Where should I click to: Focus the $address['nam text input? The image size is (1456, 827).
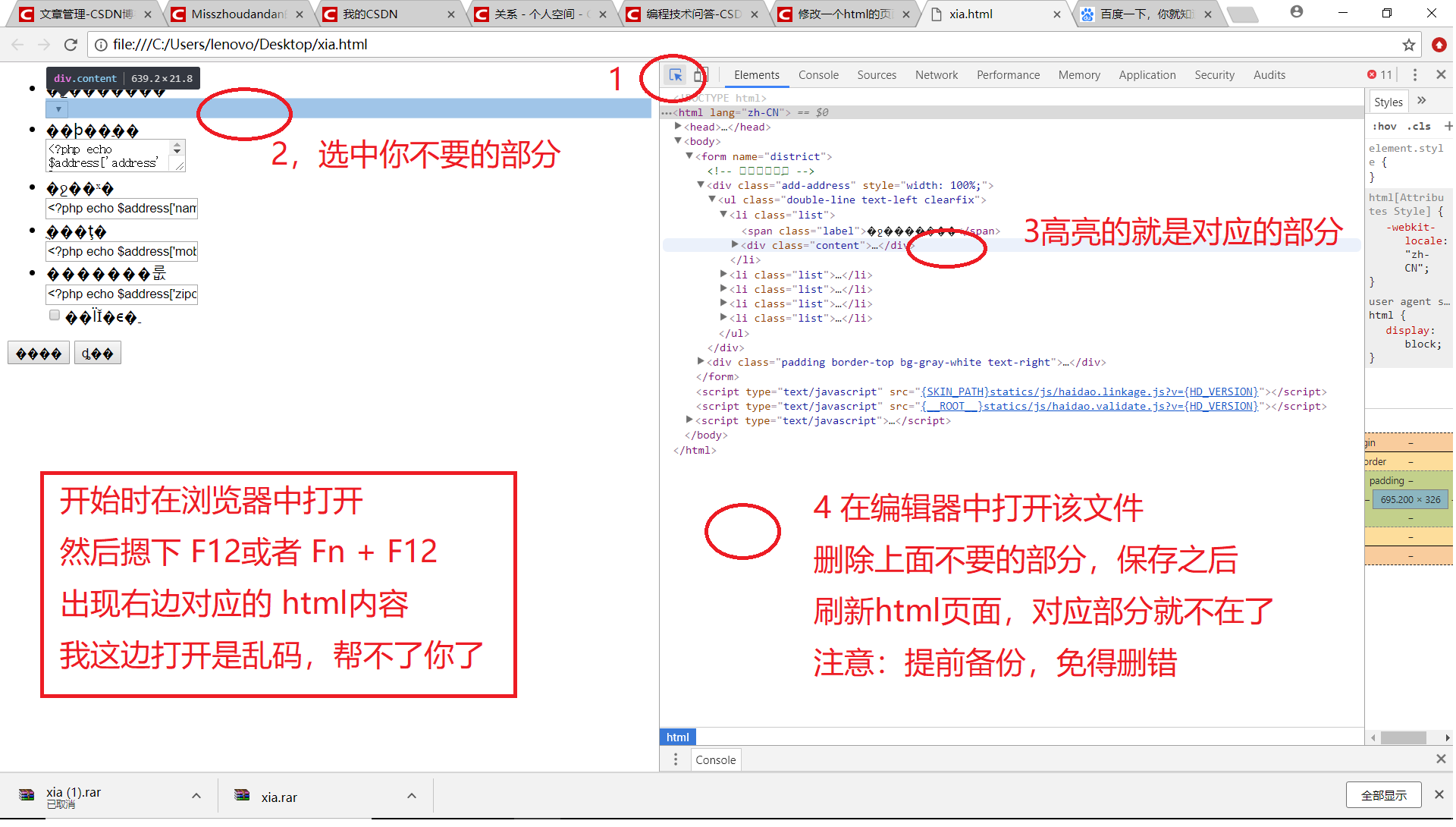pos(122,208)
